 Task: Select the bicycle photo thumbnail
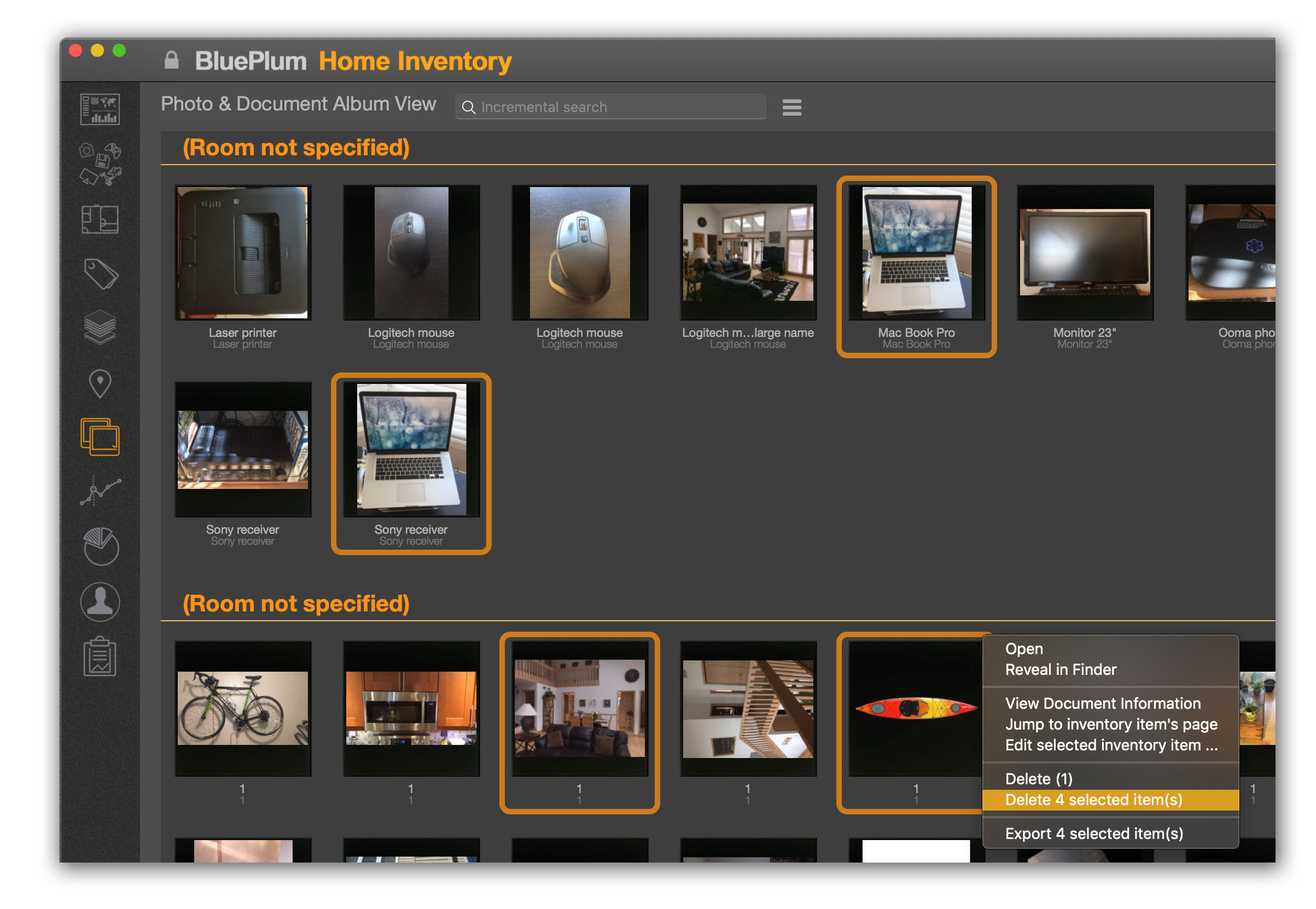click(243, 708)
